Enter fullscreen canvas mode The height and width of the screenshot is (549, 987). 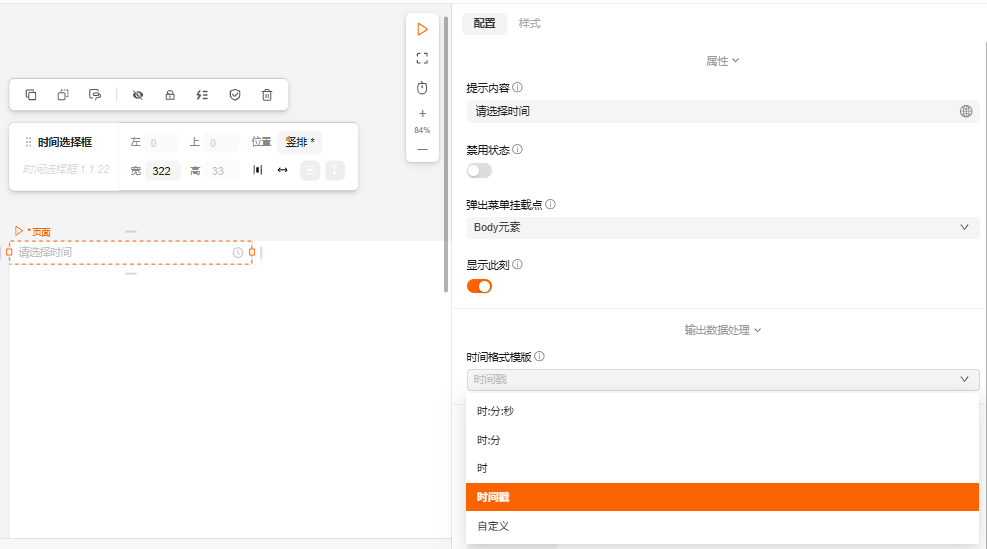[422, 58]
